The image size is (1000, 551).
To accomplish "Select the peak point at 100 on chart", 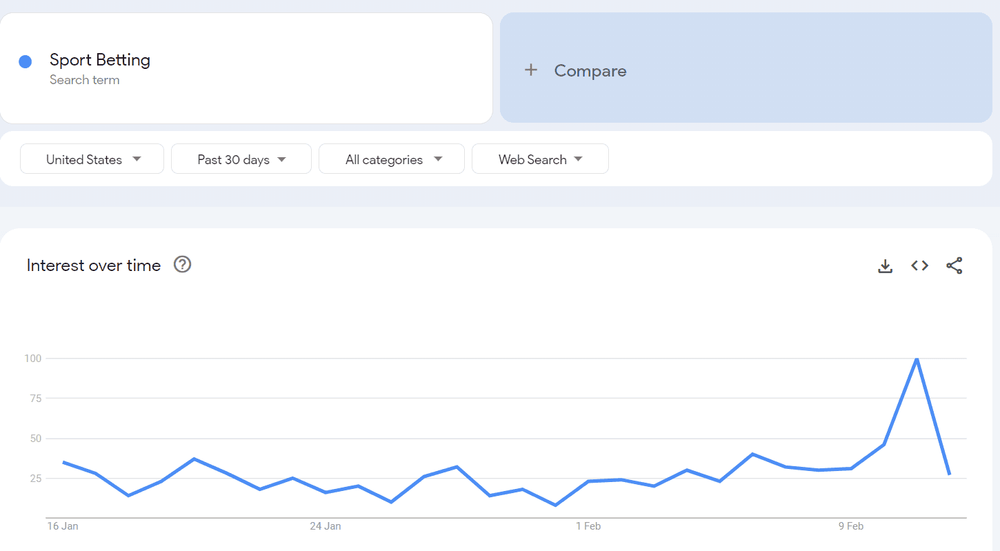I will coord(916,359).
